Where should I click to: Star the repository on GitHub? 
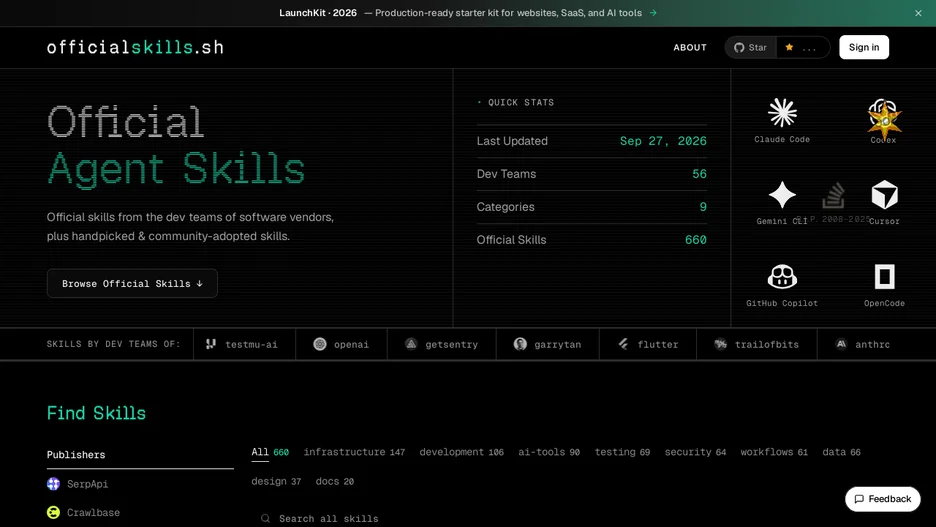(x=750, y=47)
